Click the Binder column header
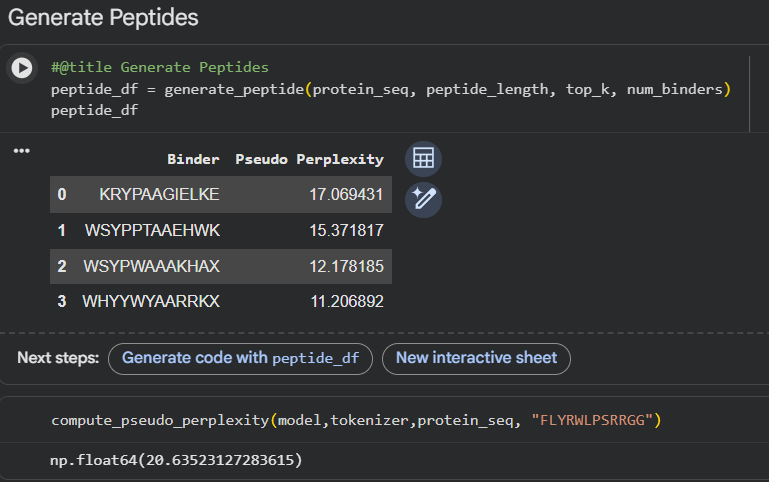 (193, 159)
